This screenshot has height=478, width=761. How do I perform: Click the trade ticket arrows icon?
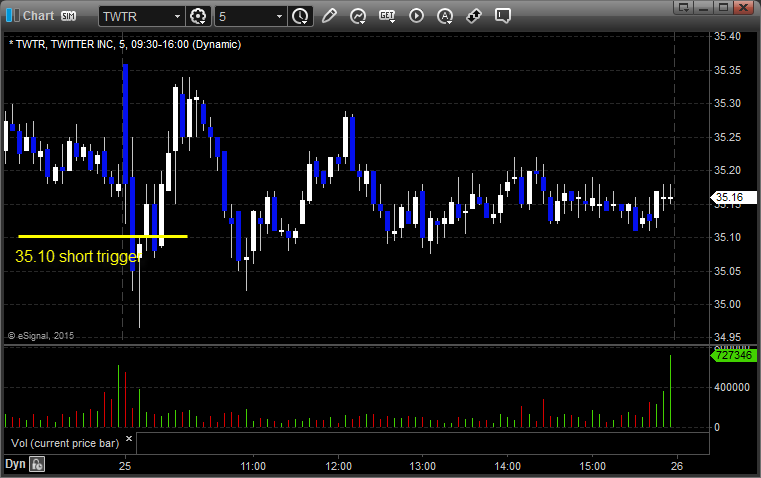pyautogui.click(x=474, y=16)
